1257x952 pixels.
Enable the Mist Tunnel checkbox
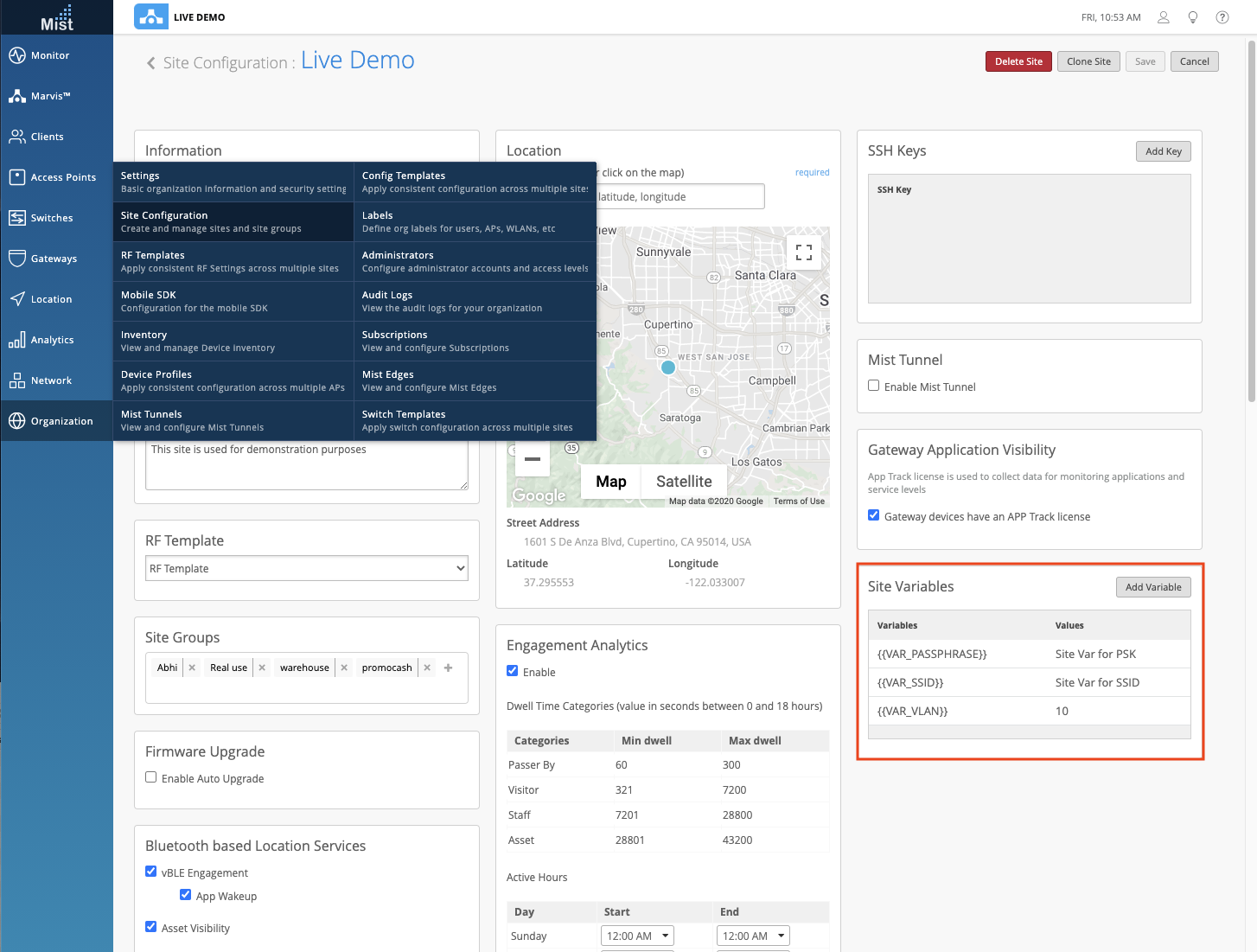point(874,386)
